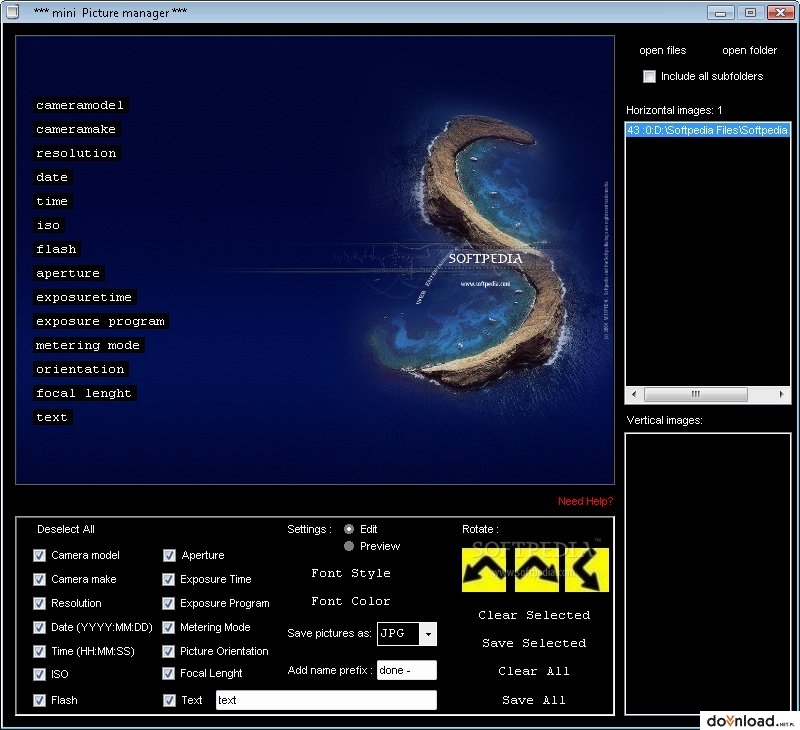Image resolution: width=800 pixels, height=730 pixels.
Task: Open the Font Style dialog
Action: [351, 573]
